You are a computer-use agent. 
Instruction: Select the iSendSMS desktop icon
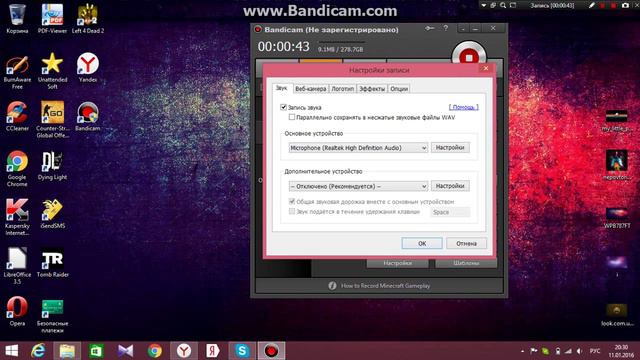click(x=52, y=214)
